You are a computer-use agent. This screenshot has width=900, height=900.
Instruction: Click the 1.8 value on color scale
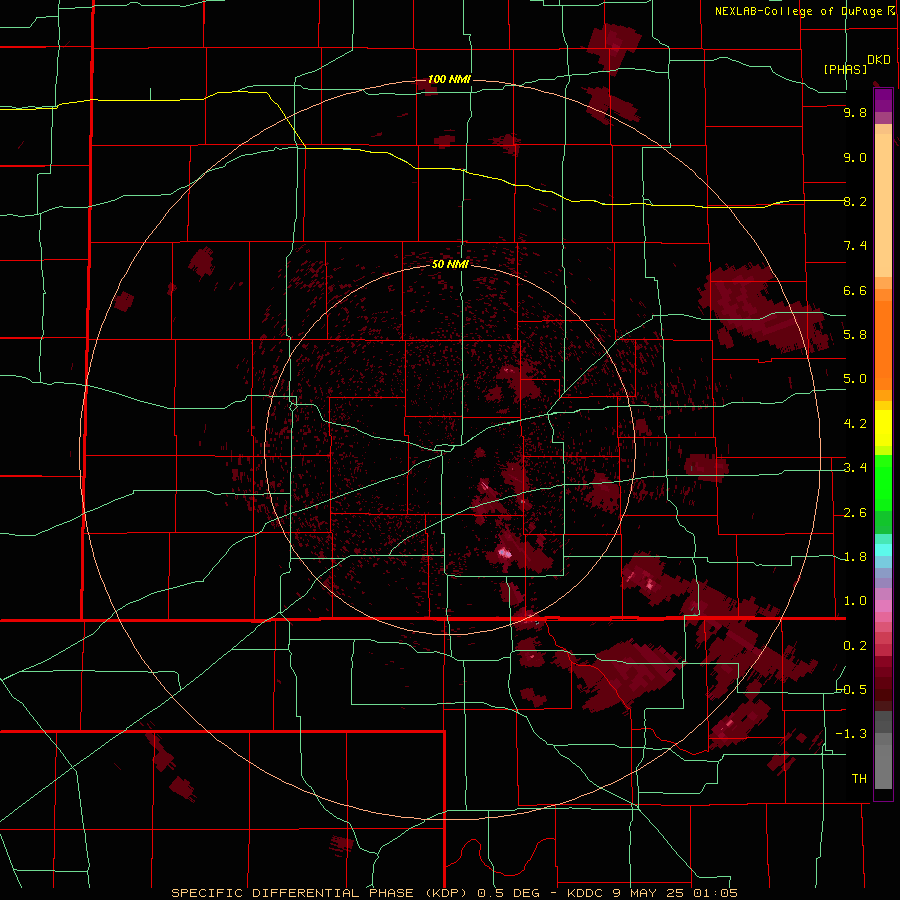point(855,557)
